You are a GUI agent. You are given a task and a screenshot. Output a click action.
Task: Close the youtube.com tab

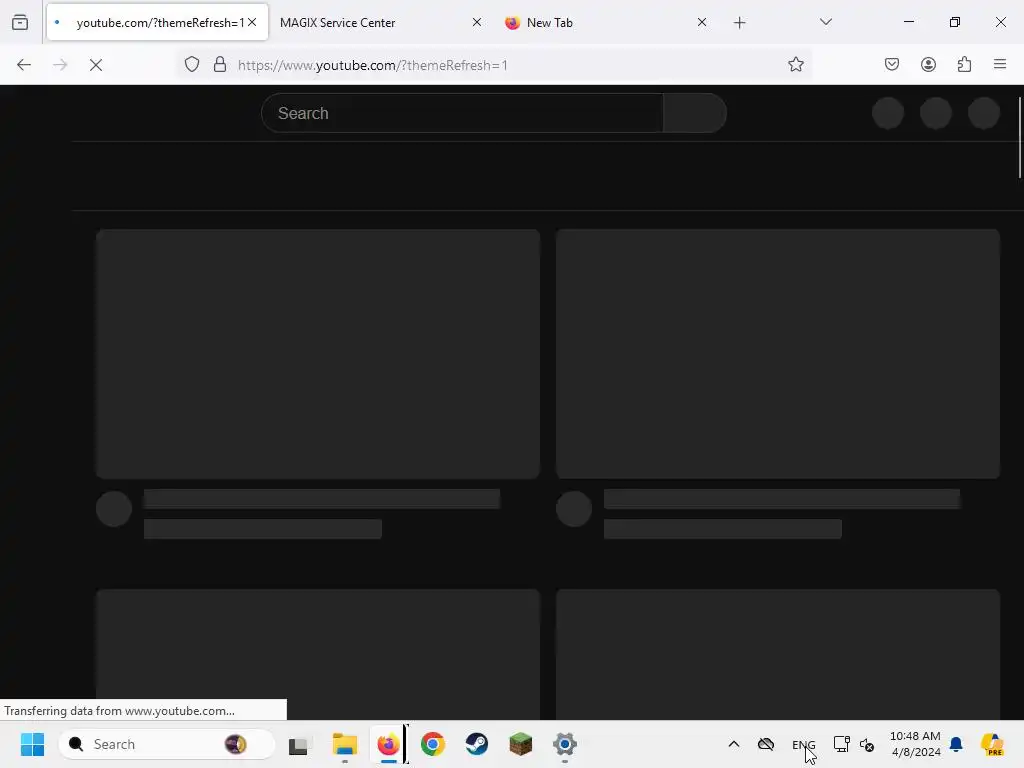tap(252, 23)
